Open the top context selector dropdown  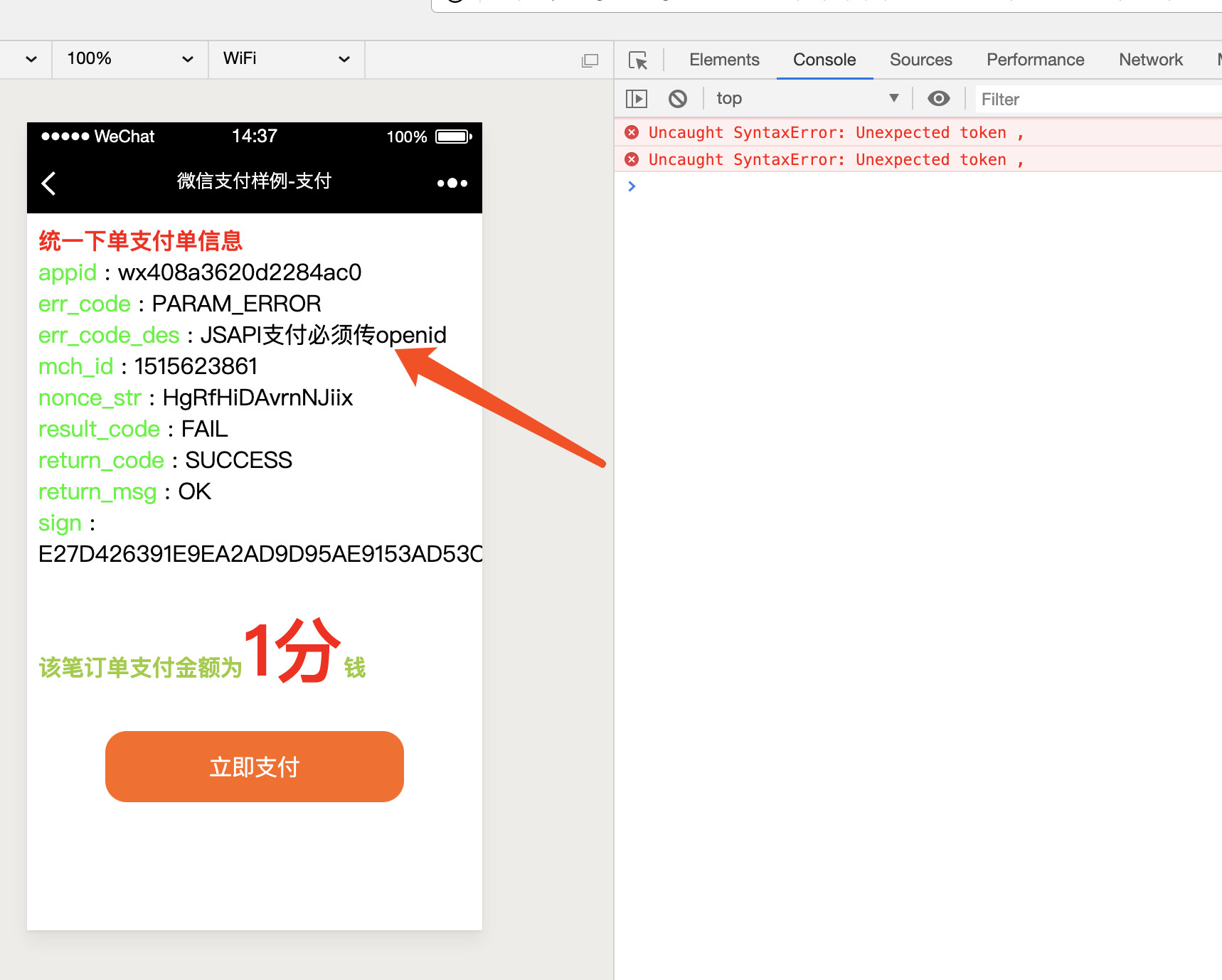807,99
